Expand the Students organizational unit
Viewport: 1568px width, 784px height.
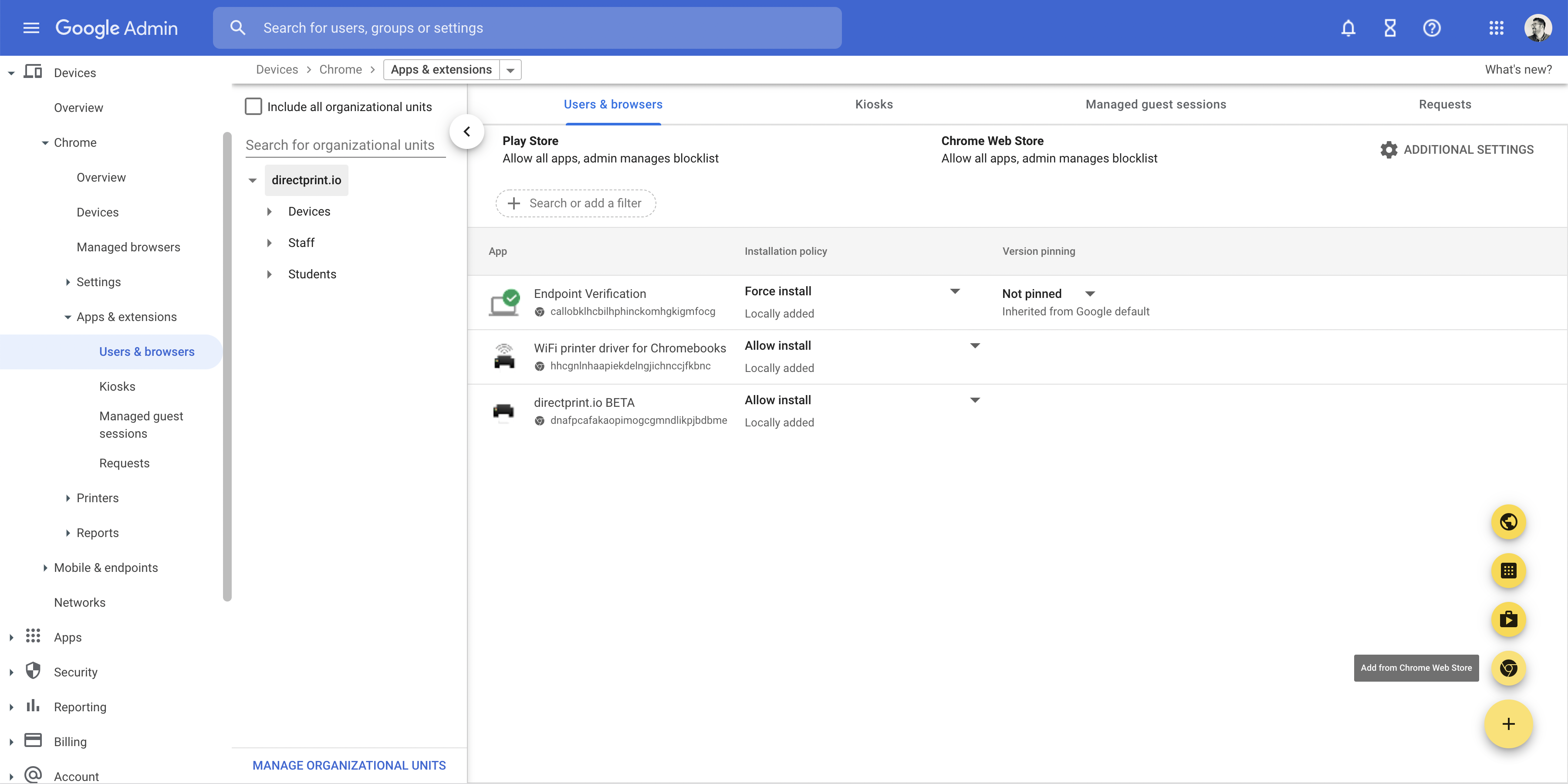[x=269, y=274]
